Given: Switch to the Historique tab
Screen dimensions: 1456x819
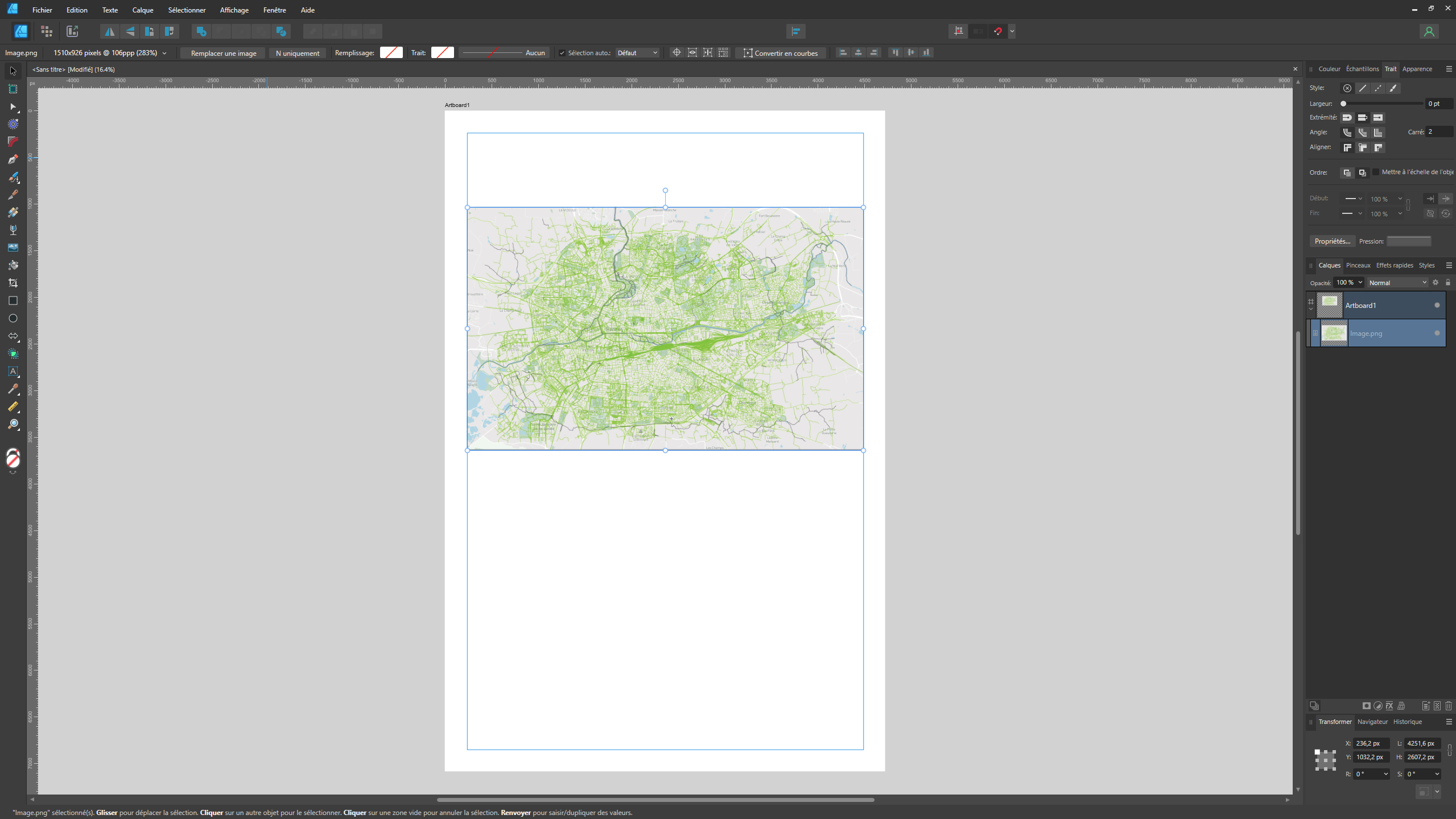Looking at the screenshot, I should (x=1408, y=722).
